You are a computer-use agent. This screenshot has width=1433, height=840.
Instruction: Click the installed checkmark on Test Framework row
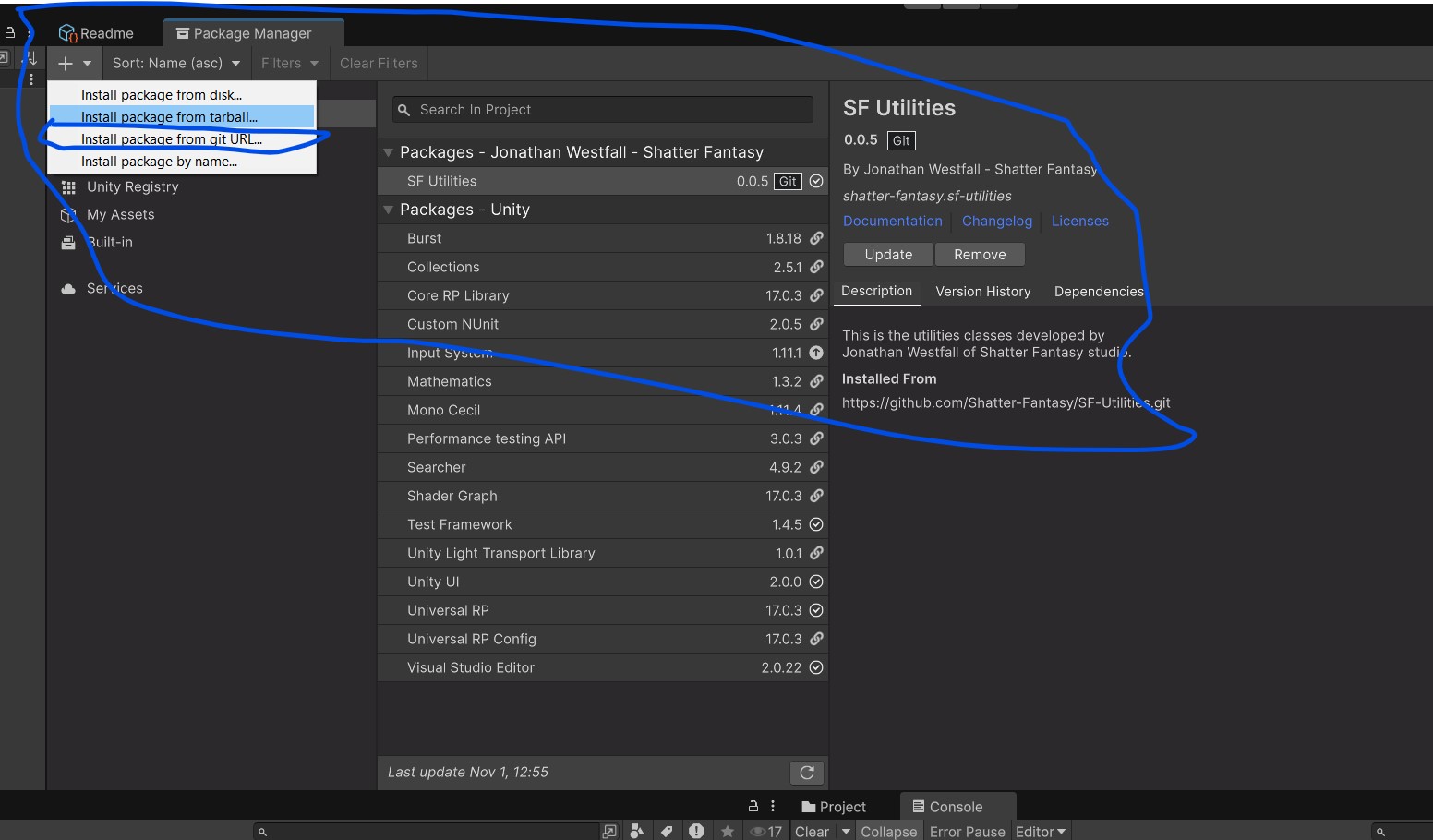[816, 524]
